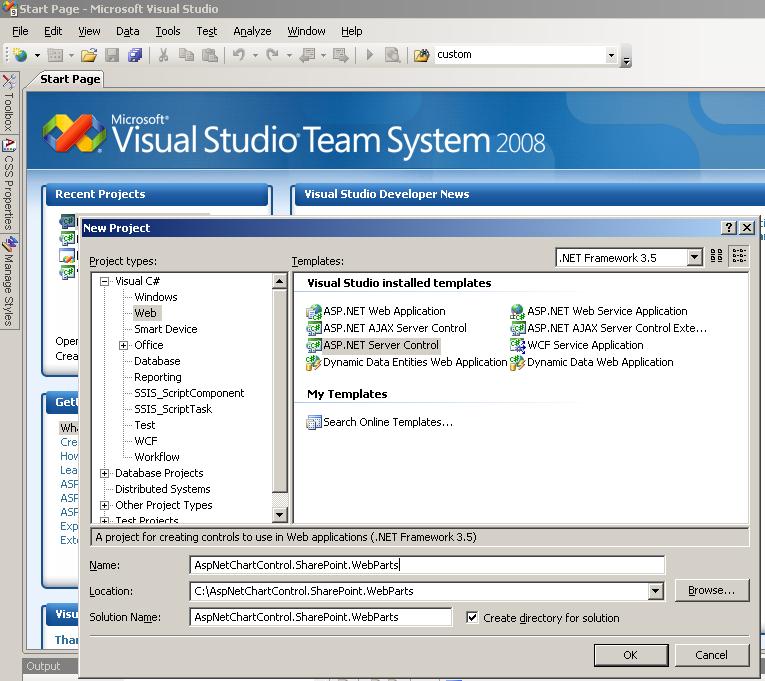The width and height of the screenshot is (765, 681).
Task: Open the toolbar options overflow arrow
Action: [626, 57]
